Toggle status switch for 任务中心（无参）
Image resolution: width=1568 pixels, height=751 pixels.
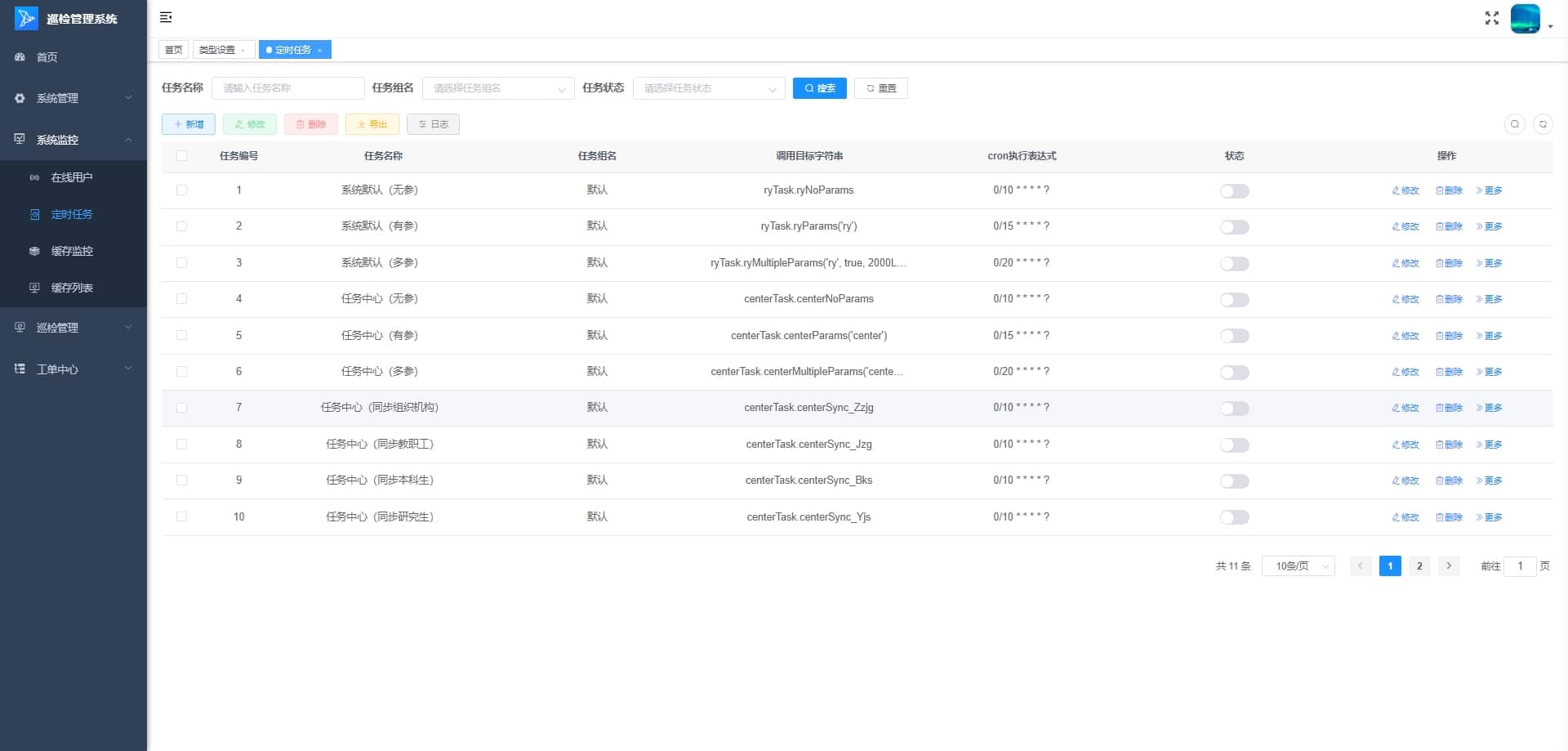[1234, 300]
